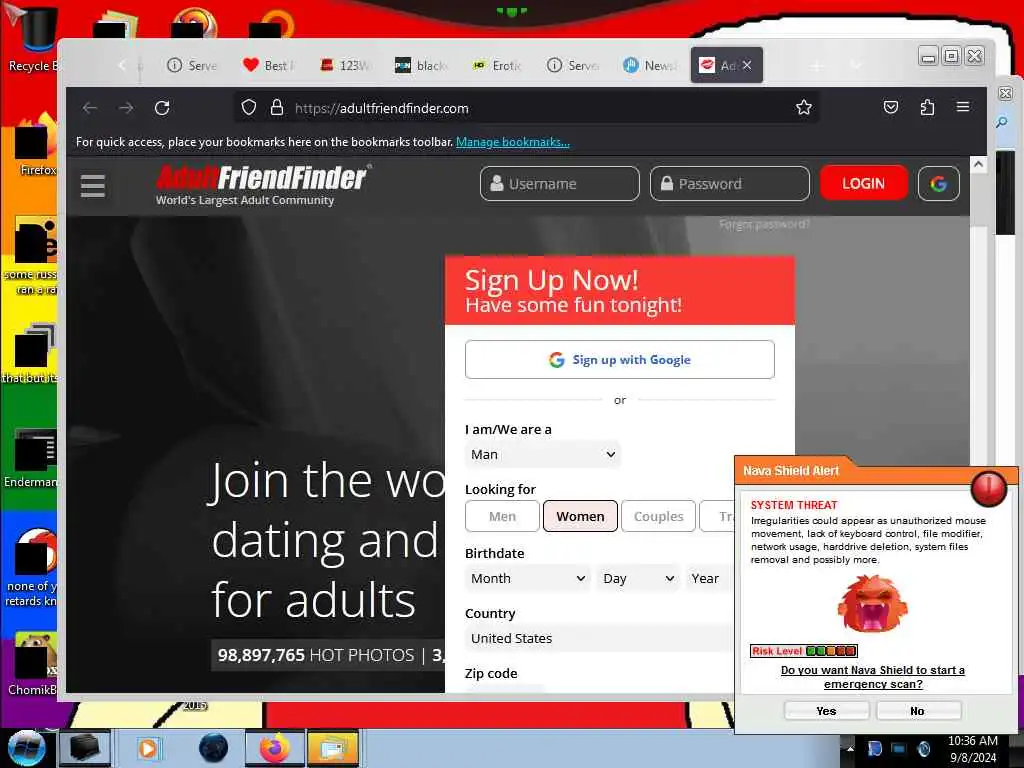This screenshot has height=768, width=1024.
Task: Click the Risk Level indicator bar
Action: tap(803, 650)
